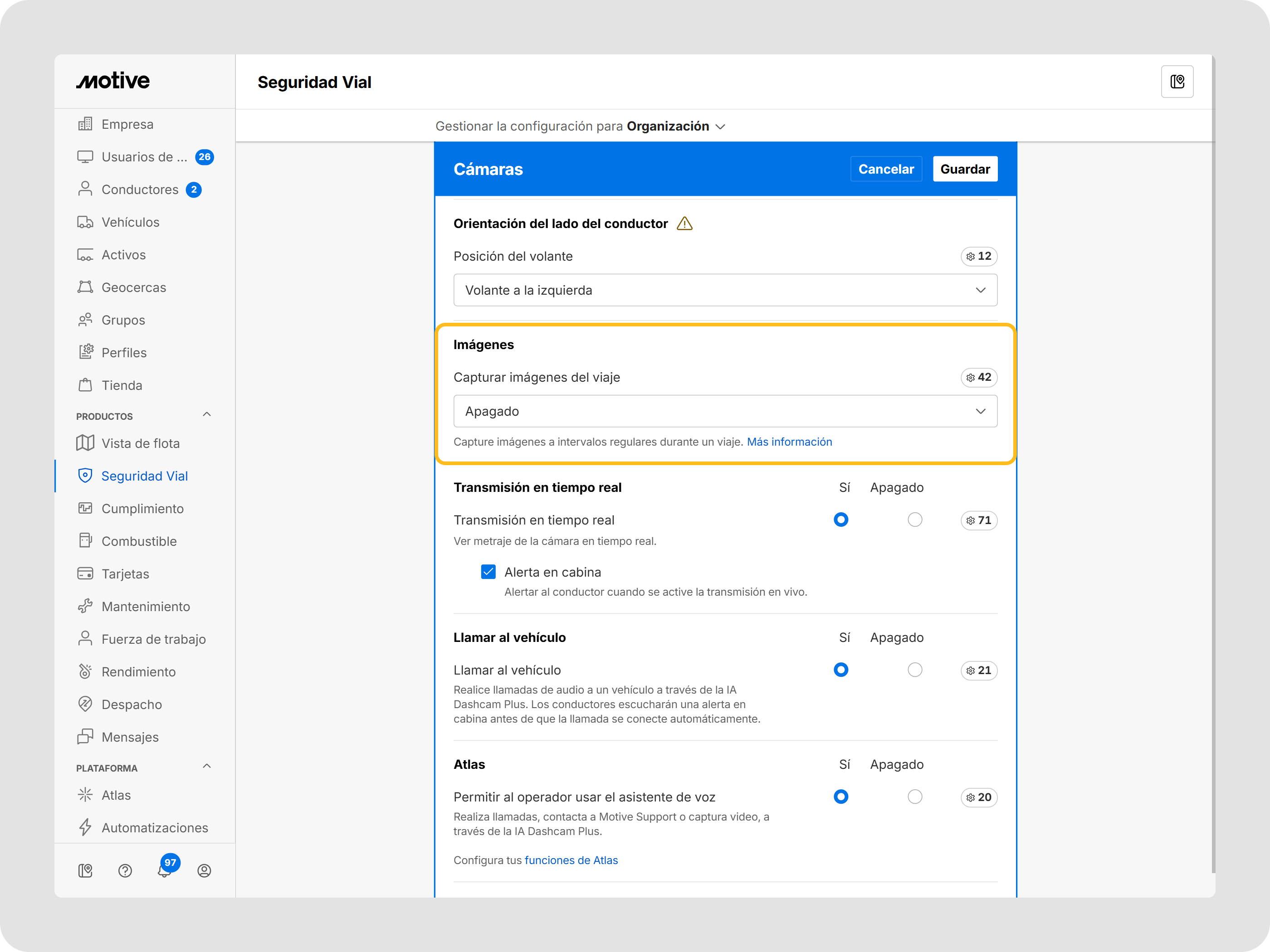
Task: Open overrides badge 21 for Llamar al vehículo
Action: [978, 670]
